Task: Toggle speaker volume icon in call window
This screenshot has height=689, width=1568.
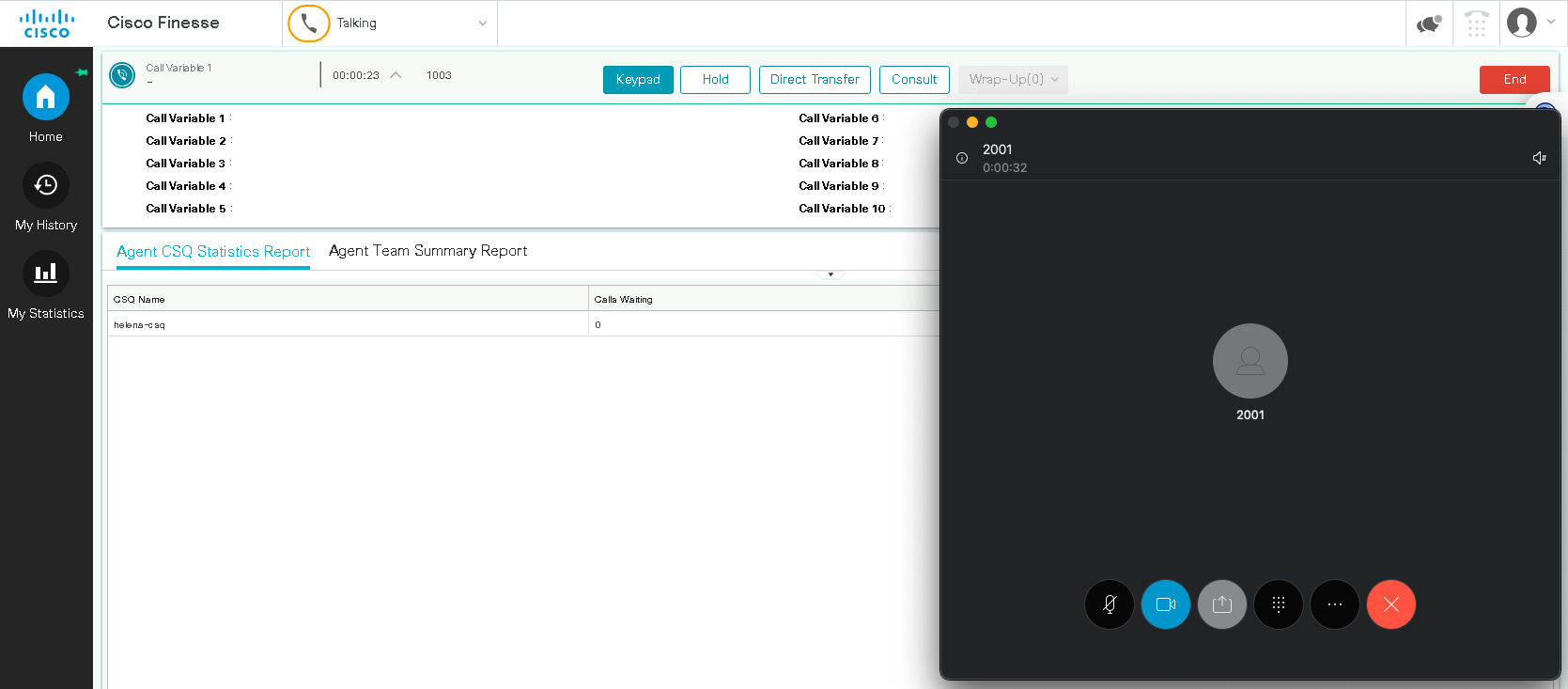Action: 1539,158
